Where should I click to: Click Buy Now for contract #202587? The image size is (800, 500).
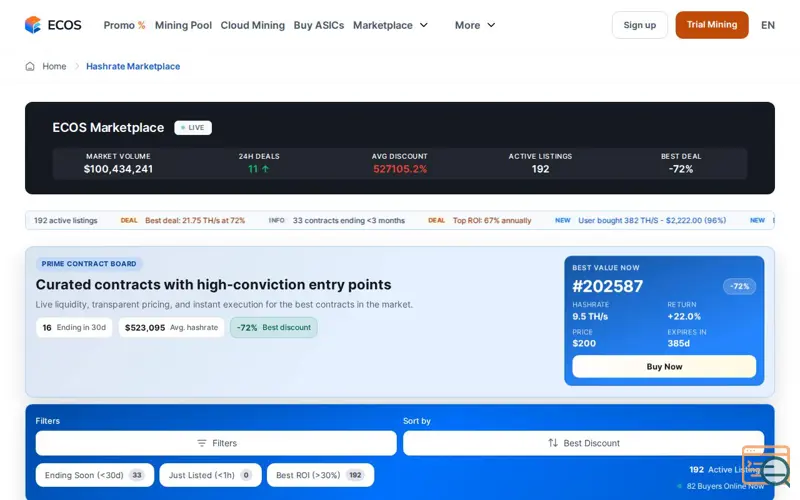664,366
